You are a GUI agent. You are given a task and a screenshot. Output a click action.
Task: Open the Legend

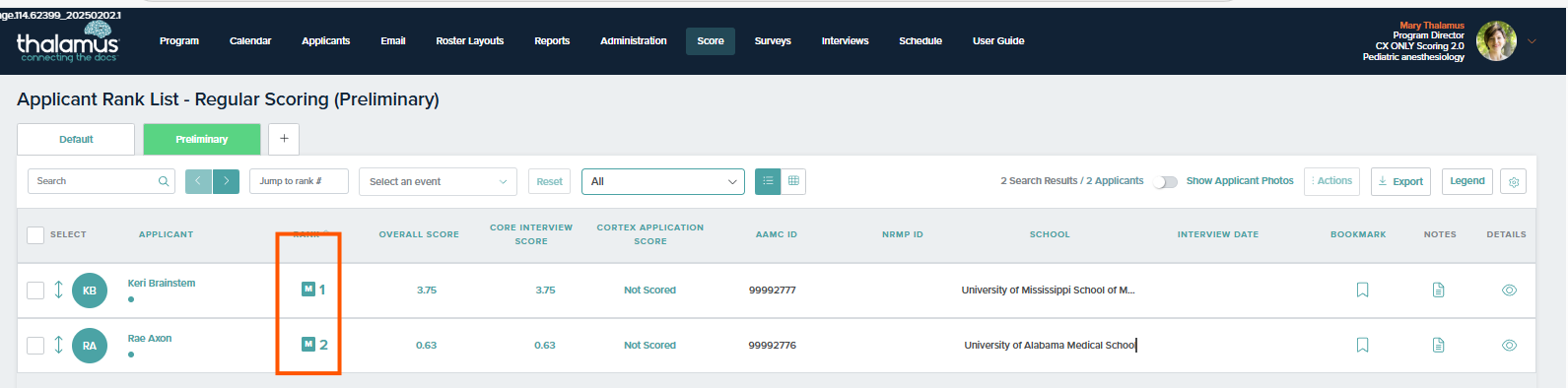[x=1467, y=181]
